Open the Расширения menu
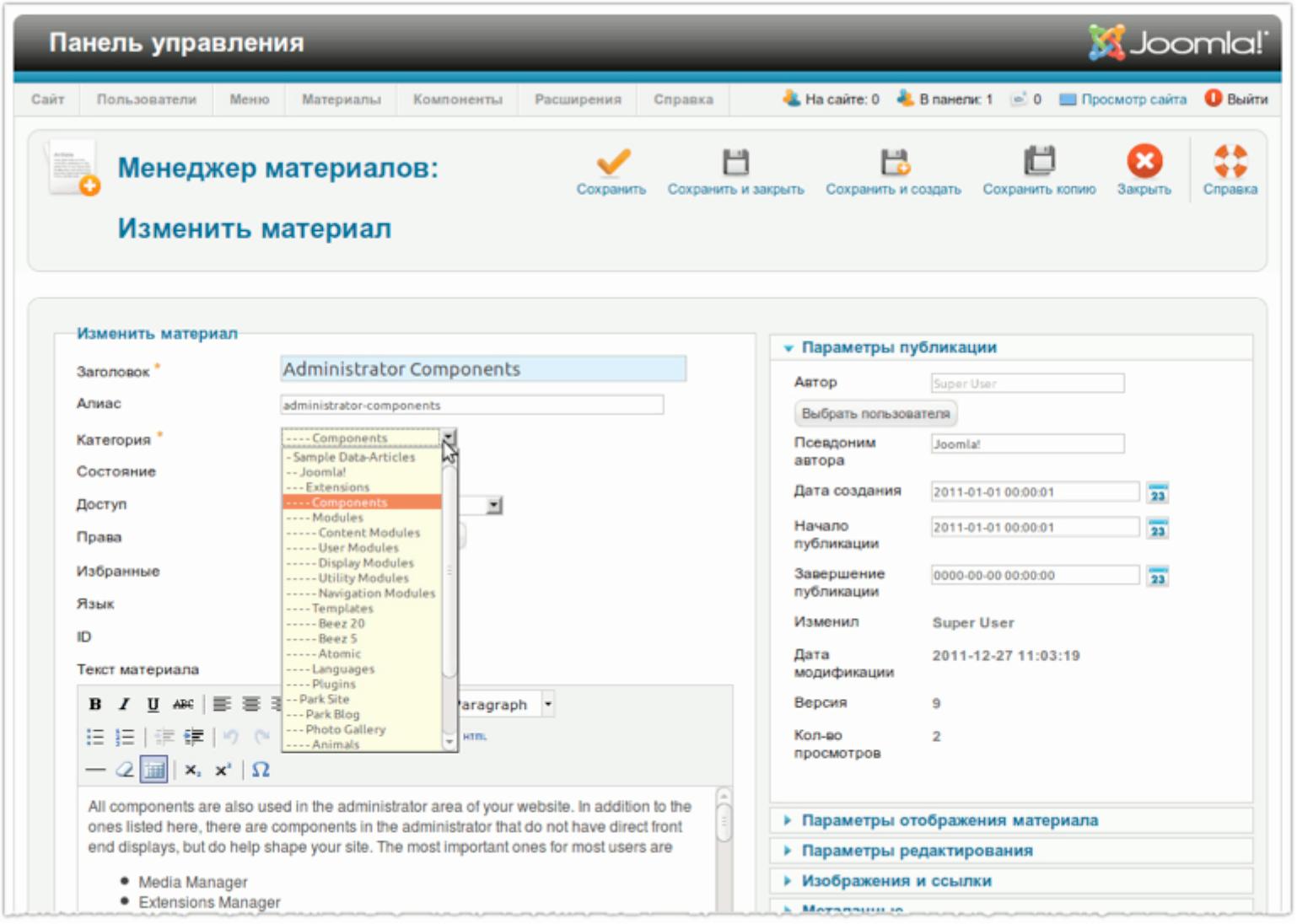Viewport: 1297px width, 924px height. 578,99
